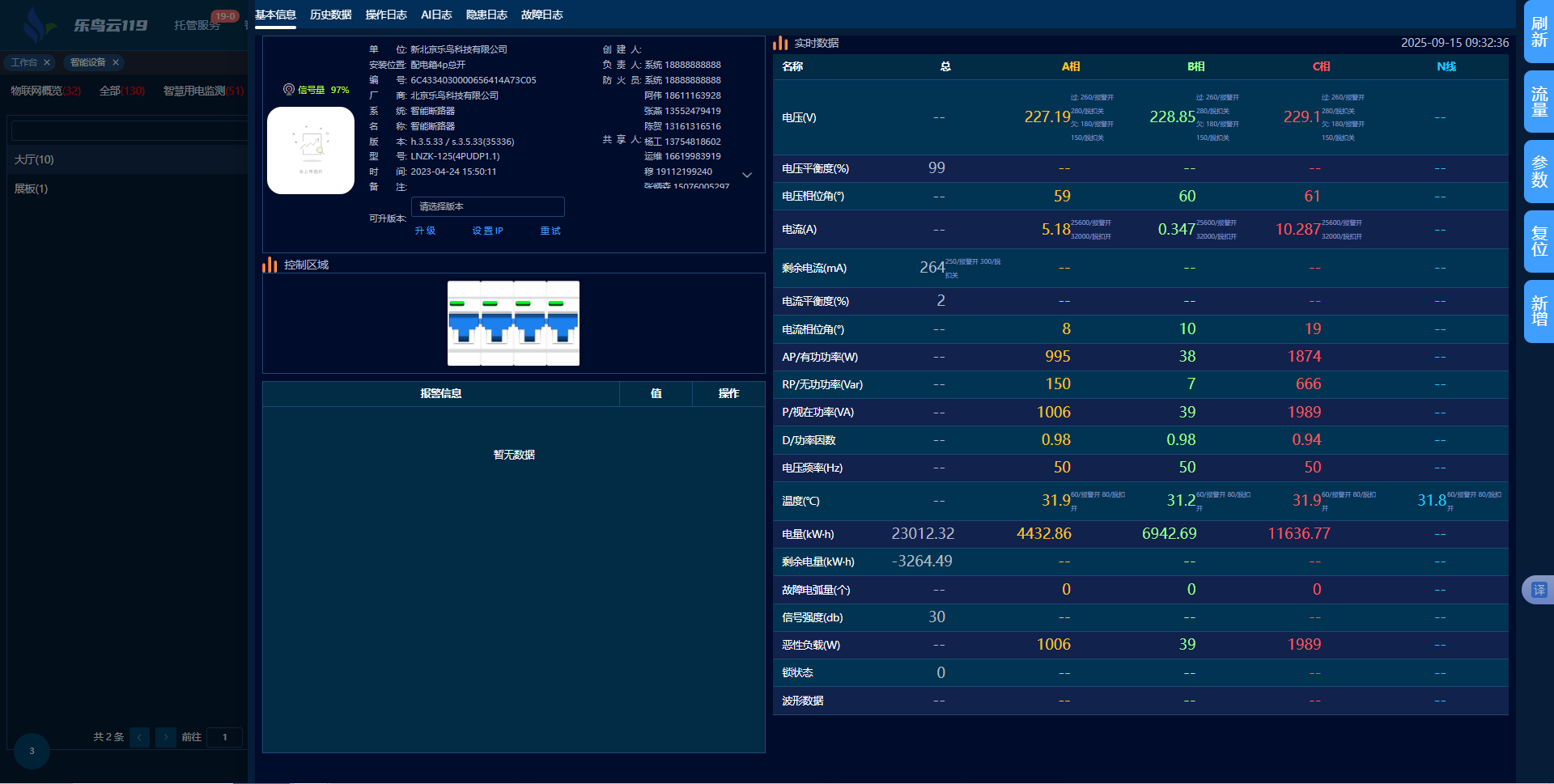Image resolution: width=1554 pixels, height=784 pixels.
Task: Go to previous page in device list
Action: tap(140, 737)
